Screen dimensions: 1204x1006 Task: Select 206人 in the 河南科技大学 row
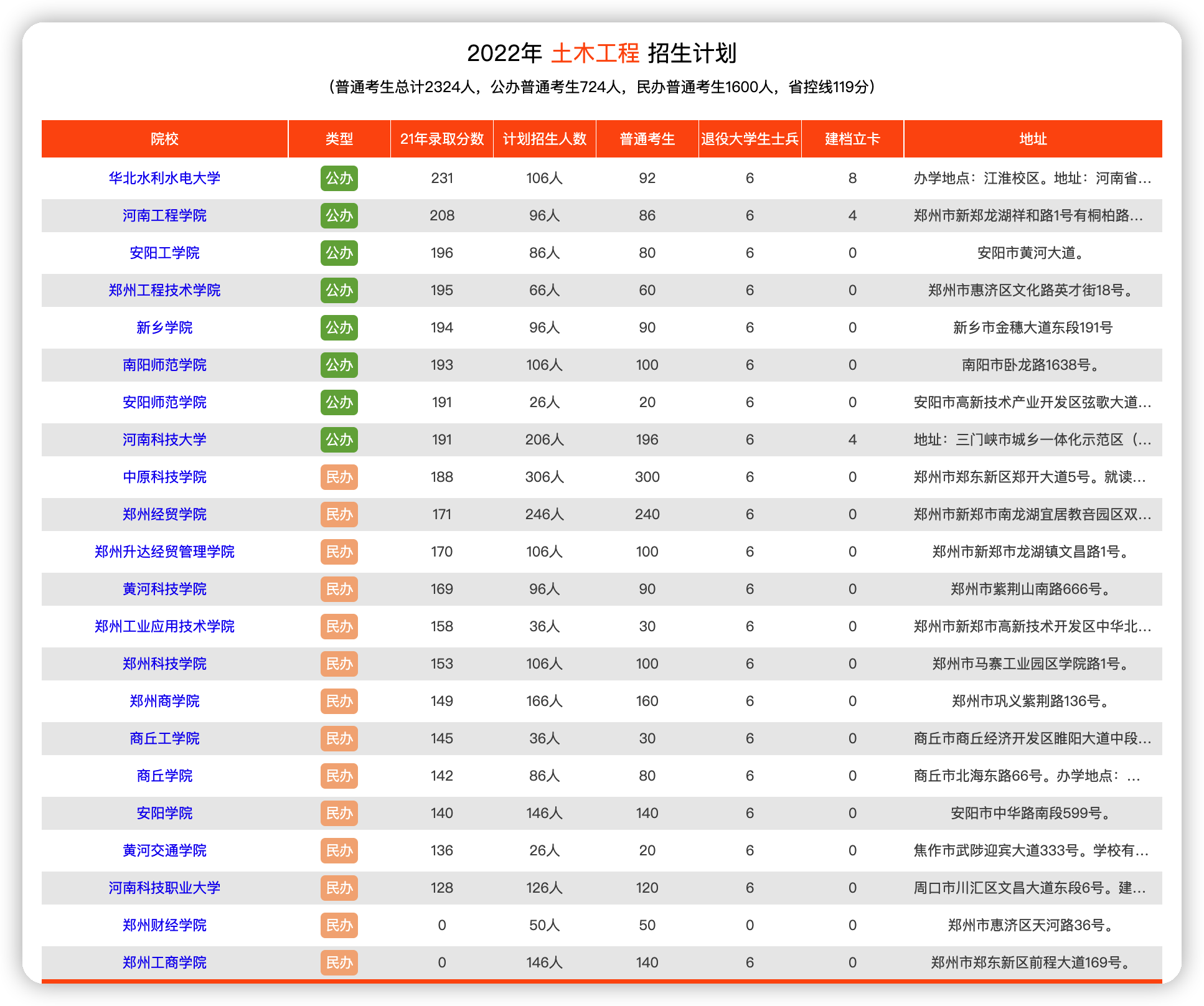(x=545, y=440)
